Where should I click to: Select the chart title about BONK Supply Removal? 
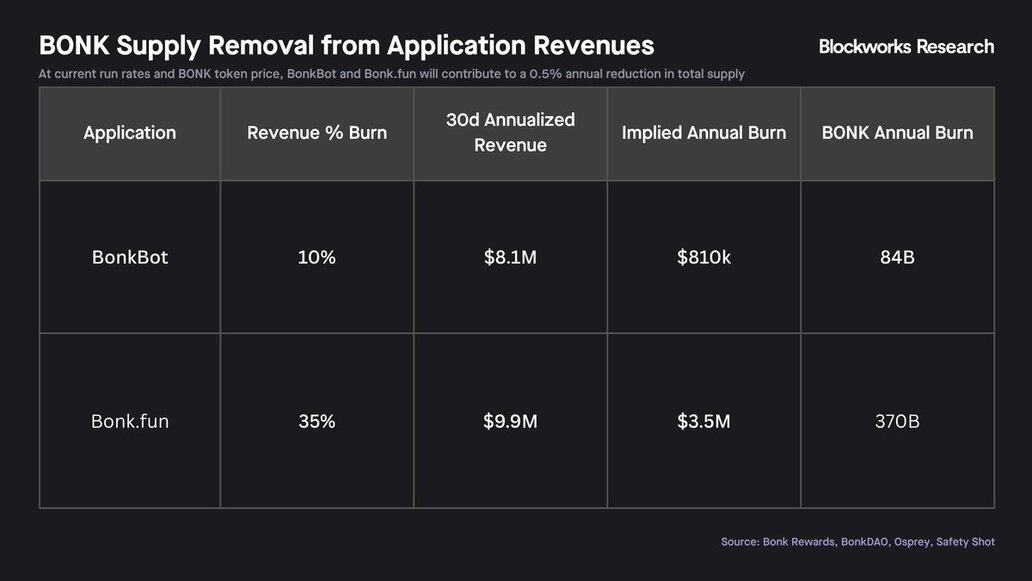[x=346, y=45]
